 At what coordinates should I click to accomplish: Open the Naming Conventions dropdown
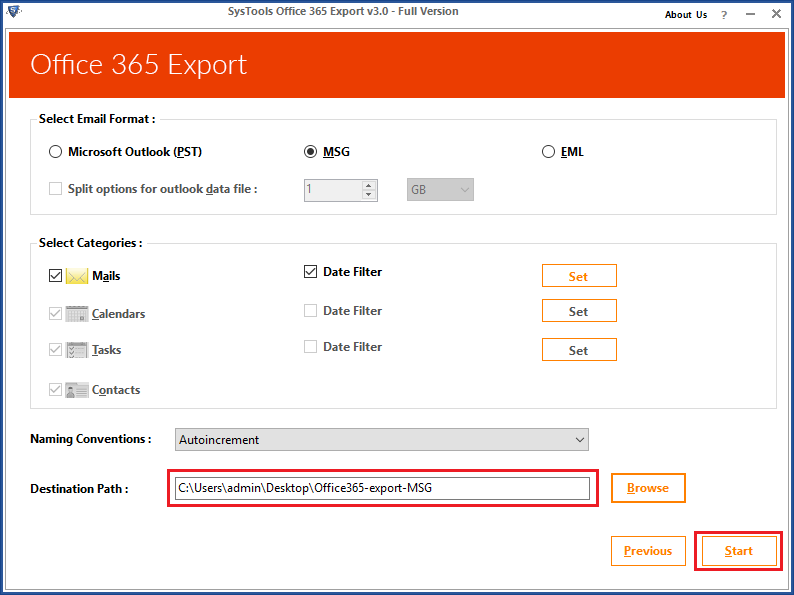point(382,440)
